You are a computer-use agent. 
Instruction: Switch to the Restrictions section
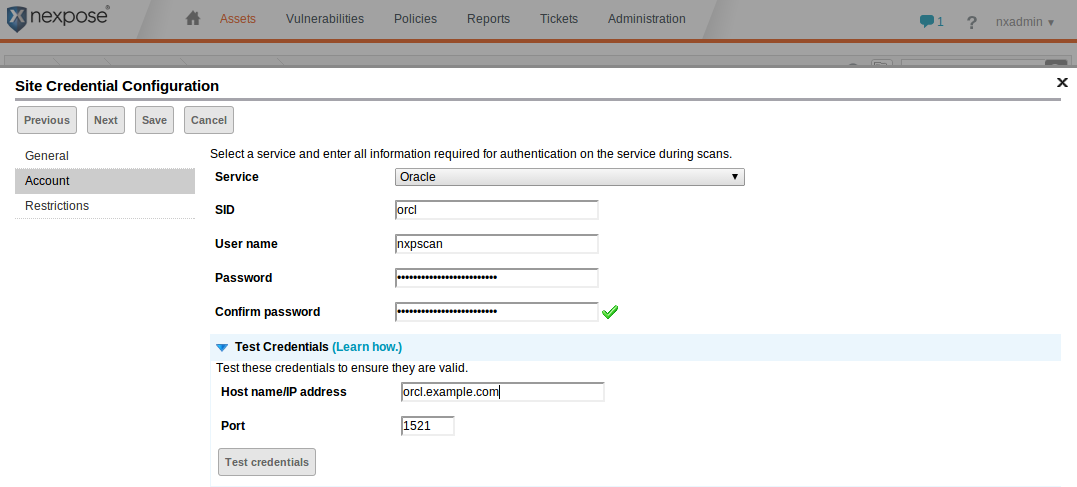pos(57,206)
